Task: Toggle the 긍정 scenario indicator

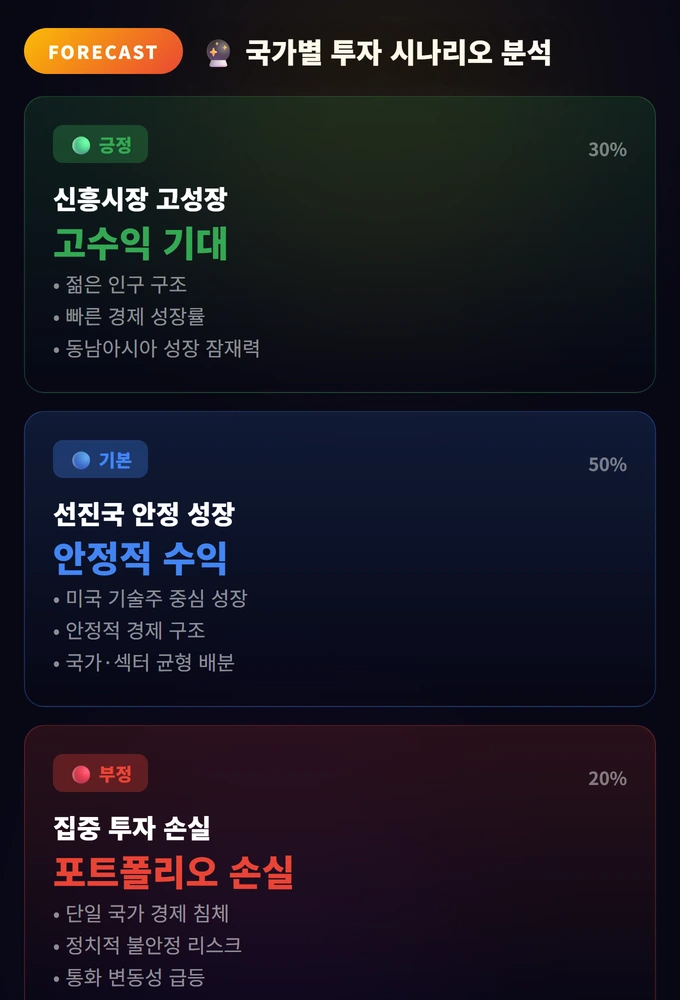Action: (102, 144)
